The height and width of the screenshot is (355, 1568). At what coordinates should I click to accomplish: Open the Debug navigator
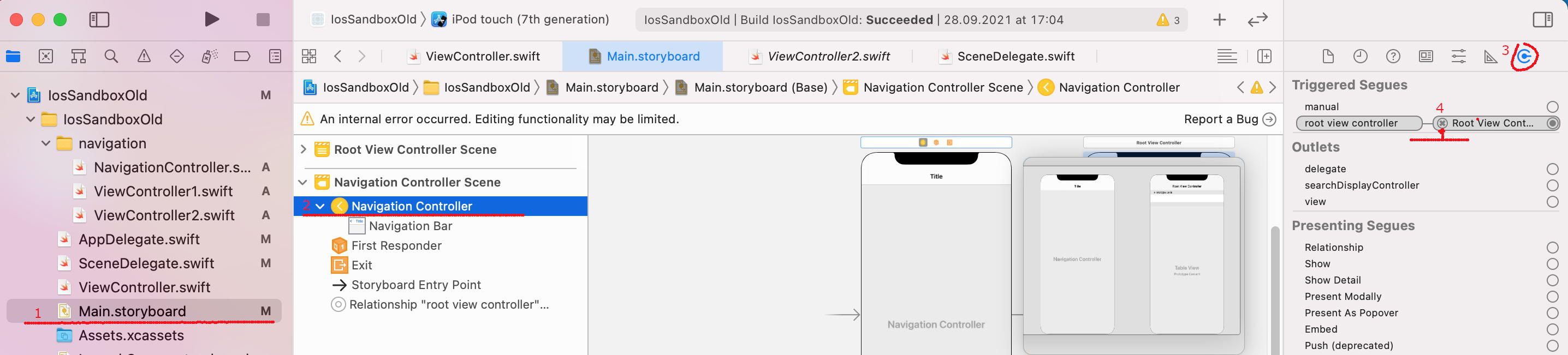(x=210, y=57)
